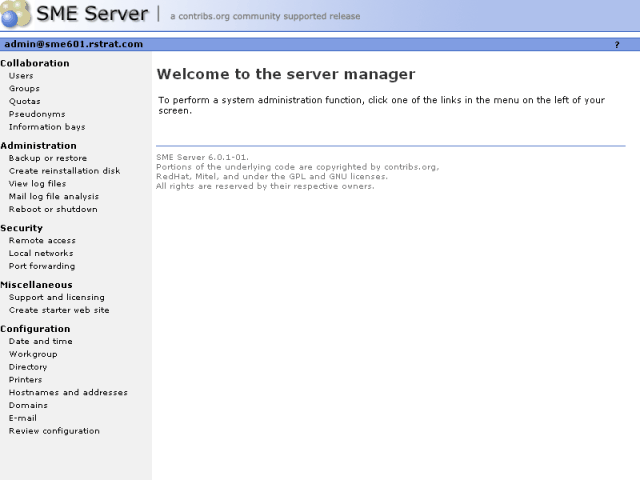
Task: Click the Local networks link
Action: (41, 253)
